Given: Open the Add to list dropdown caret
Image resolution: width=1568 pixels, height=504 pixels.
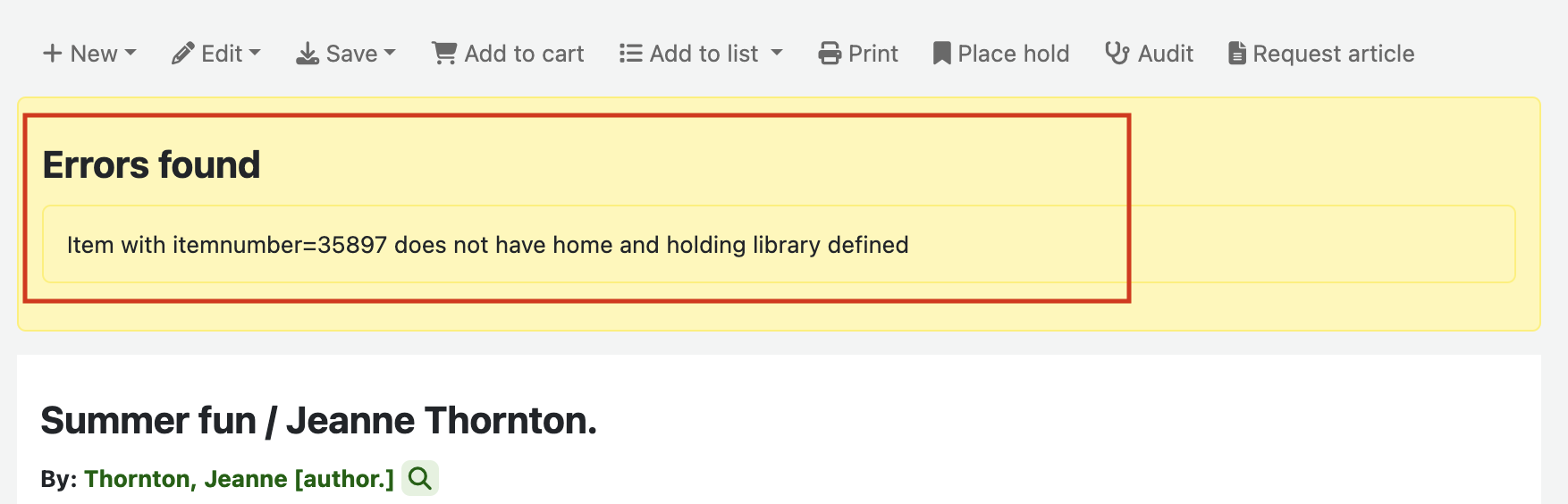Looking at the screenshot, I should (777, 53).
